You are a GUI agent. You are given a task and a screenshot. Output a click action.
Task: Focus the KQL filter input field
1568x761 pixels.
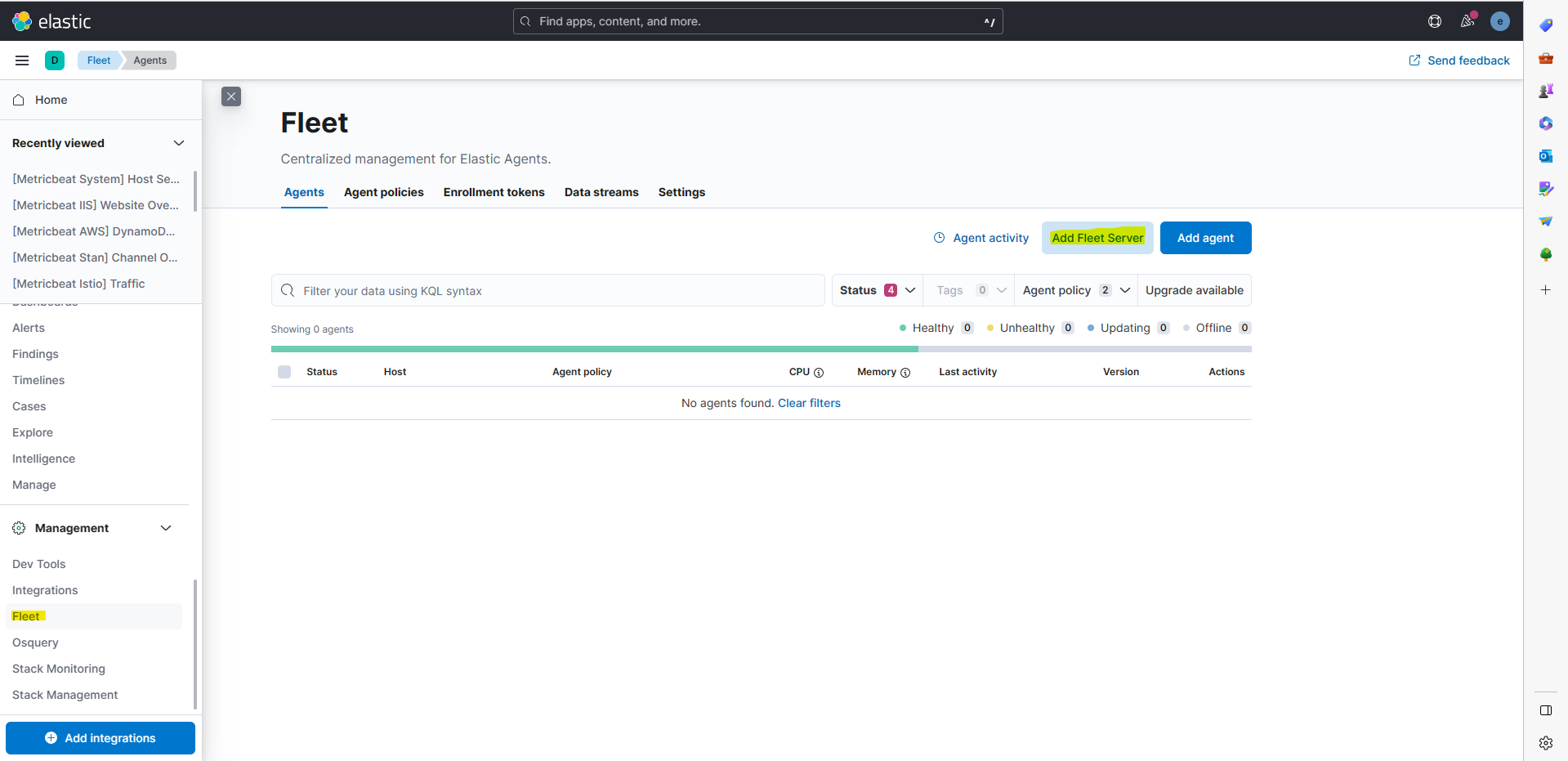tap(547, 290)
